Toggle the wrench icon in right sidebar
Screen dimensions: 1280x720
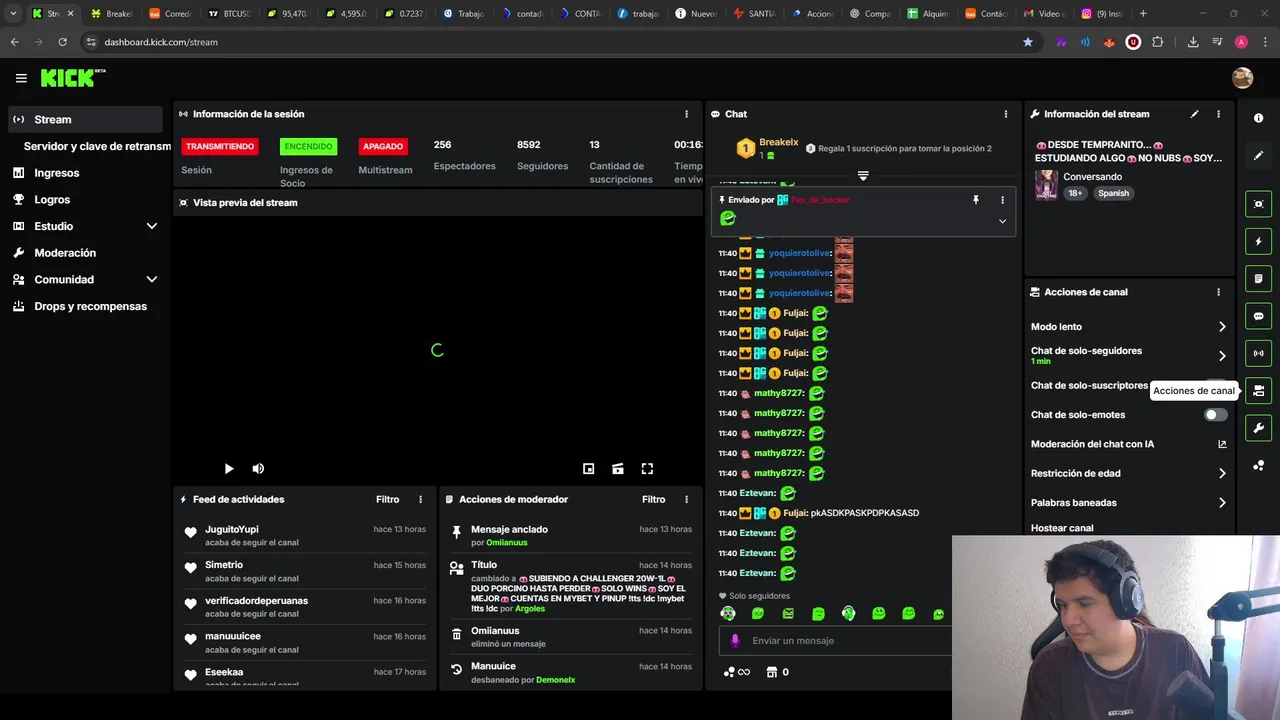1258,428
